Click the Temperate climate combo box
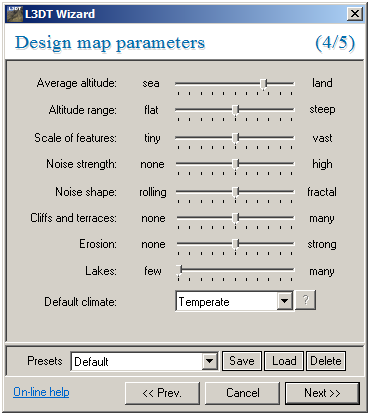369x417 pixels. [235, 301]
